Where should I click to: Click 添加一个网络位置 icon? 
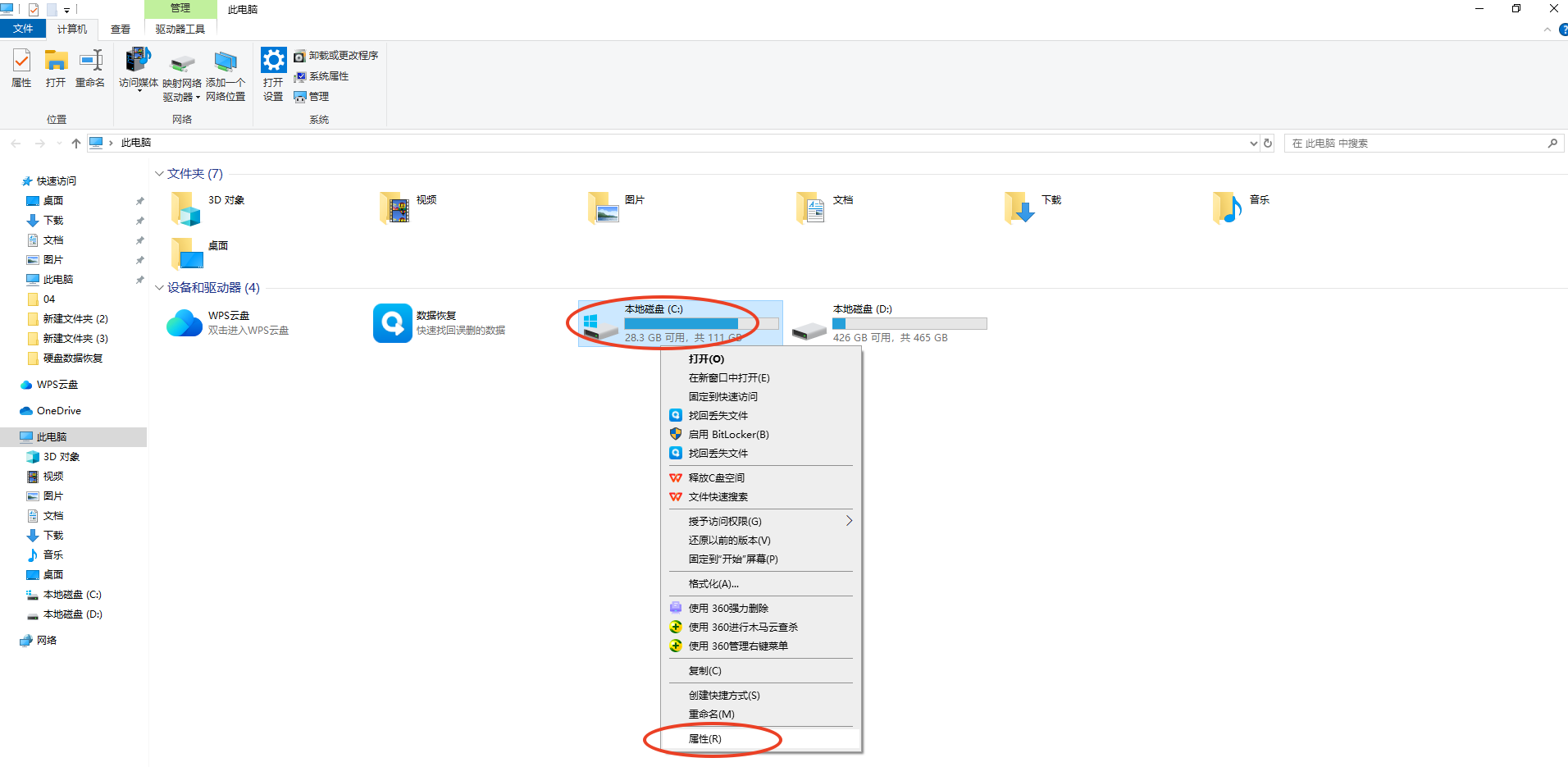point(226,62)
